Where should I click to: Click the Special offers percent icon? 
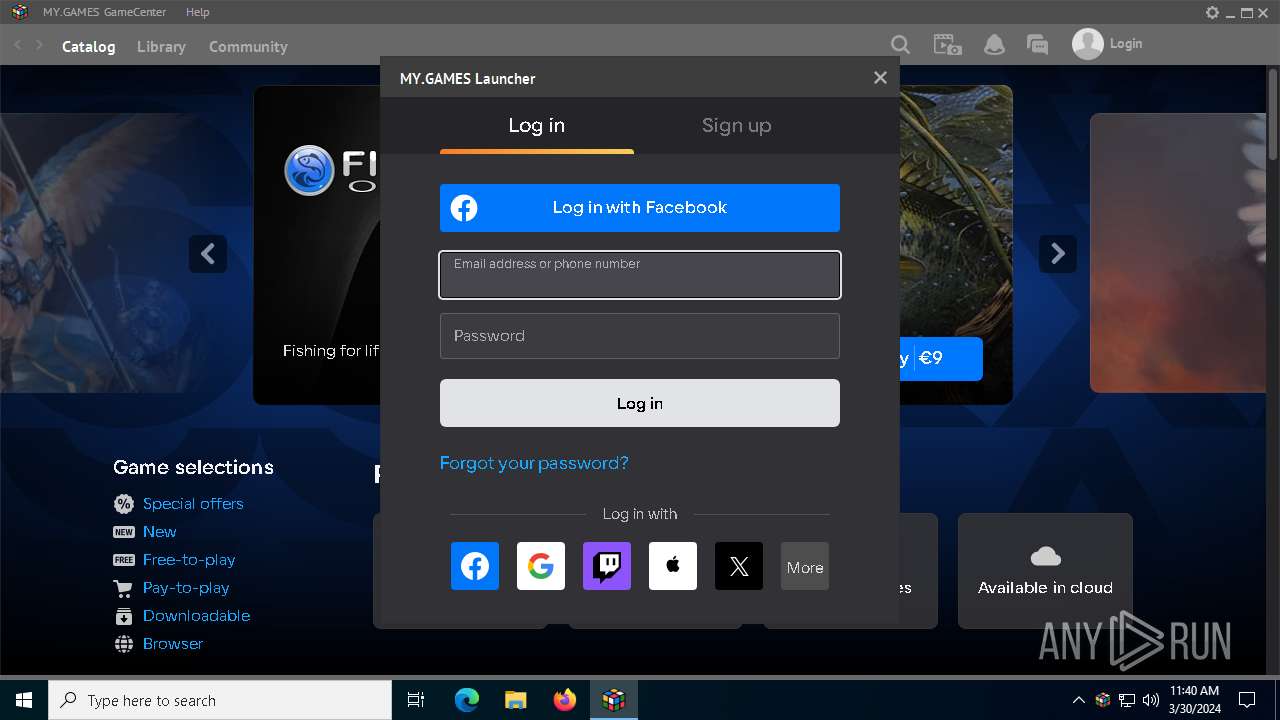coord(124,504)
